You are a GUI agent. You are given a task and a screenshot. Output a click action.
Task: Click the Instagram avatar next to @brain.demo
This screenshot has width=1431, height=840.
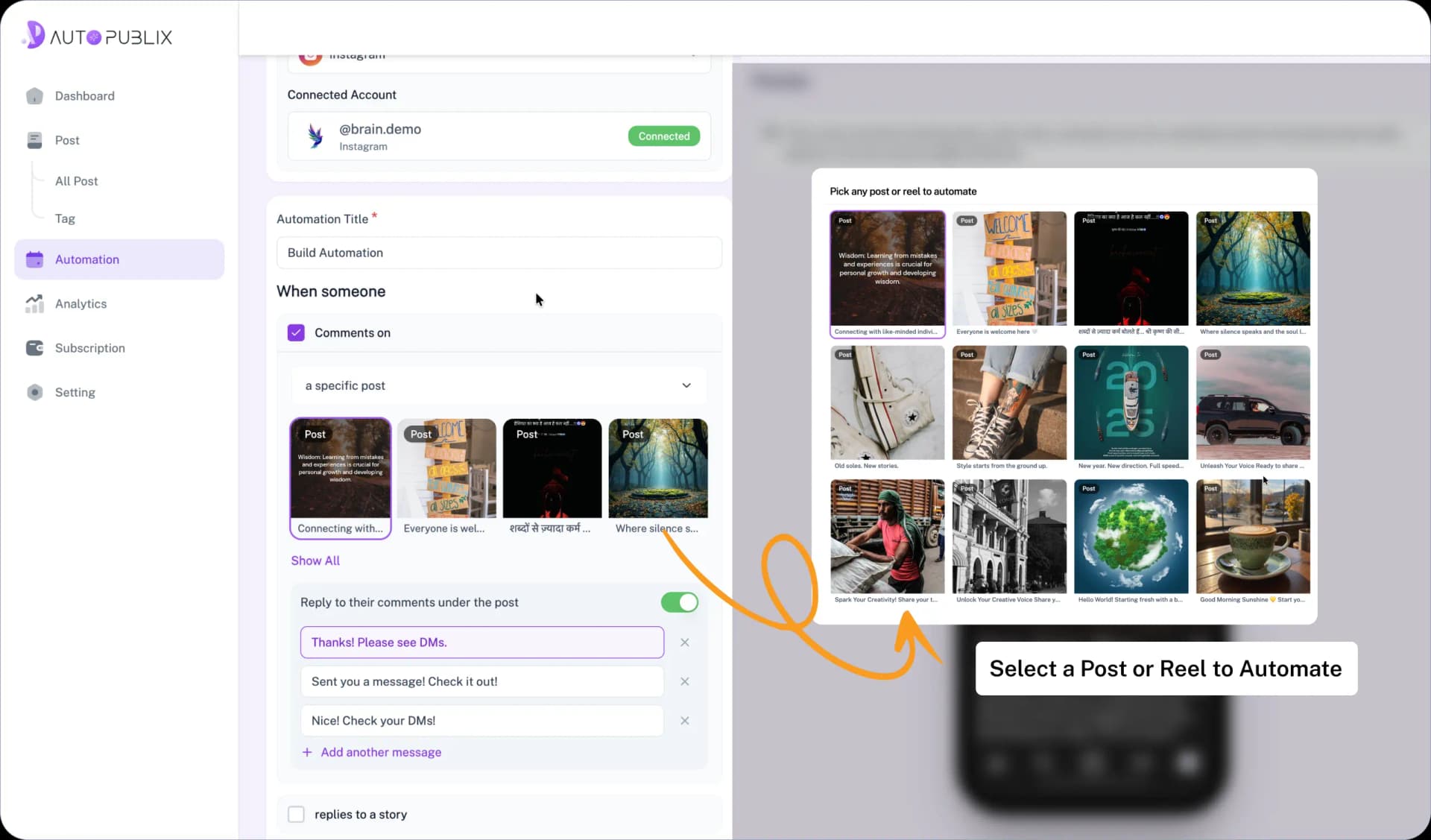[315, 136]
